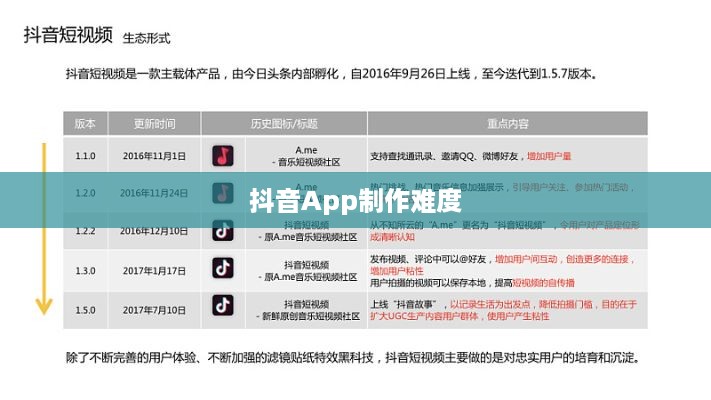Select date cell 2016年11月1日
Image resolution: width=711 pixels, height=400 pixels.
click(154, 156)
